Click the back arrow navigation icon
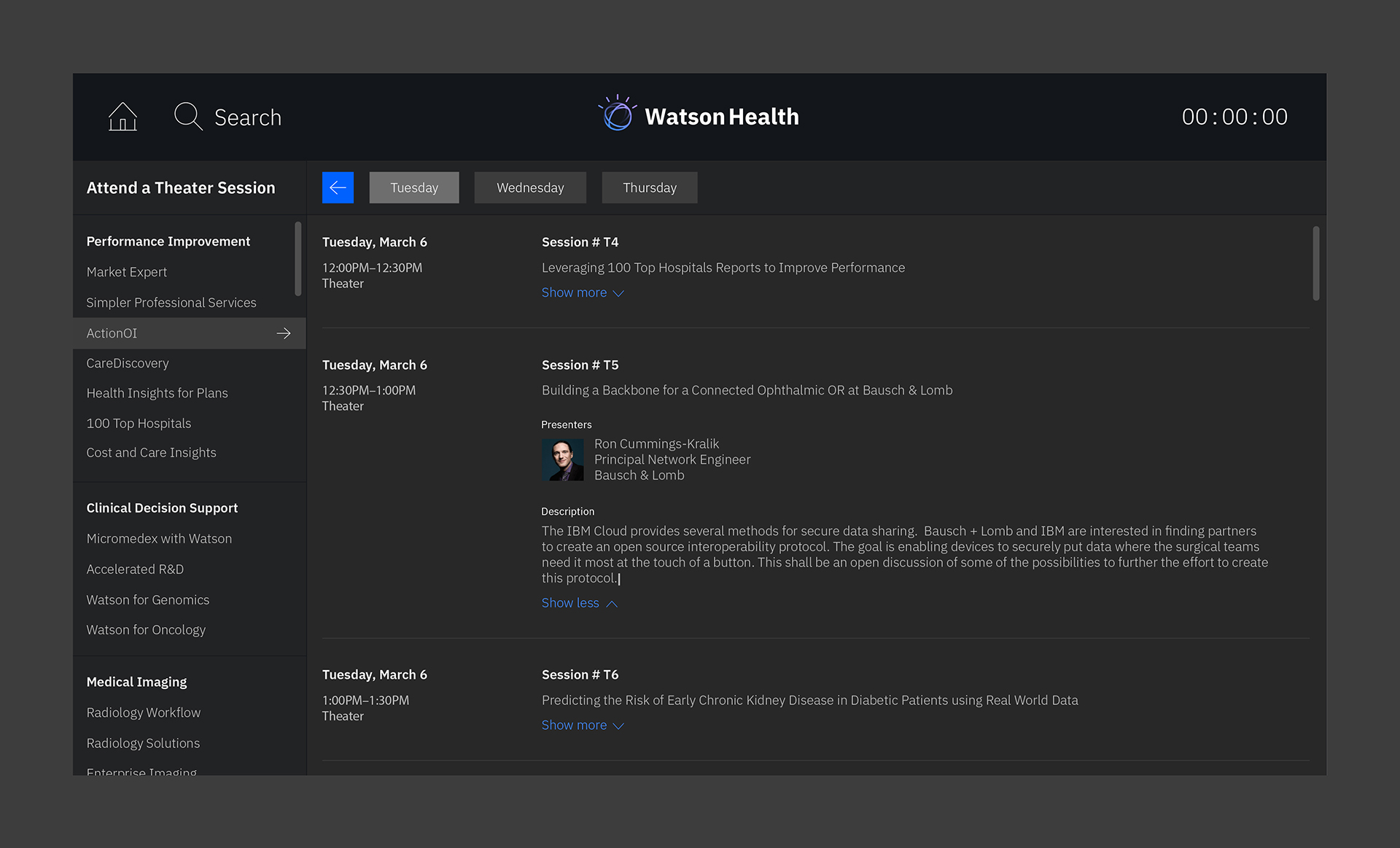This screenshot has height=848, width=1400. pyautogui.click(x=337, y=187)
